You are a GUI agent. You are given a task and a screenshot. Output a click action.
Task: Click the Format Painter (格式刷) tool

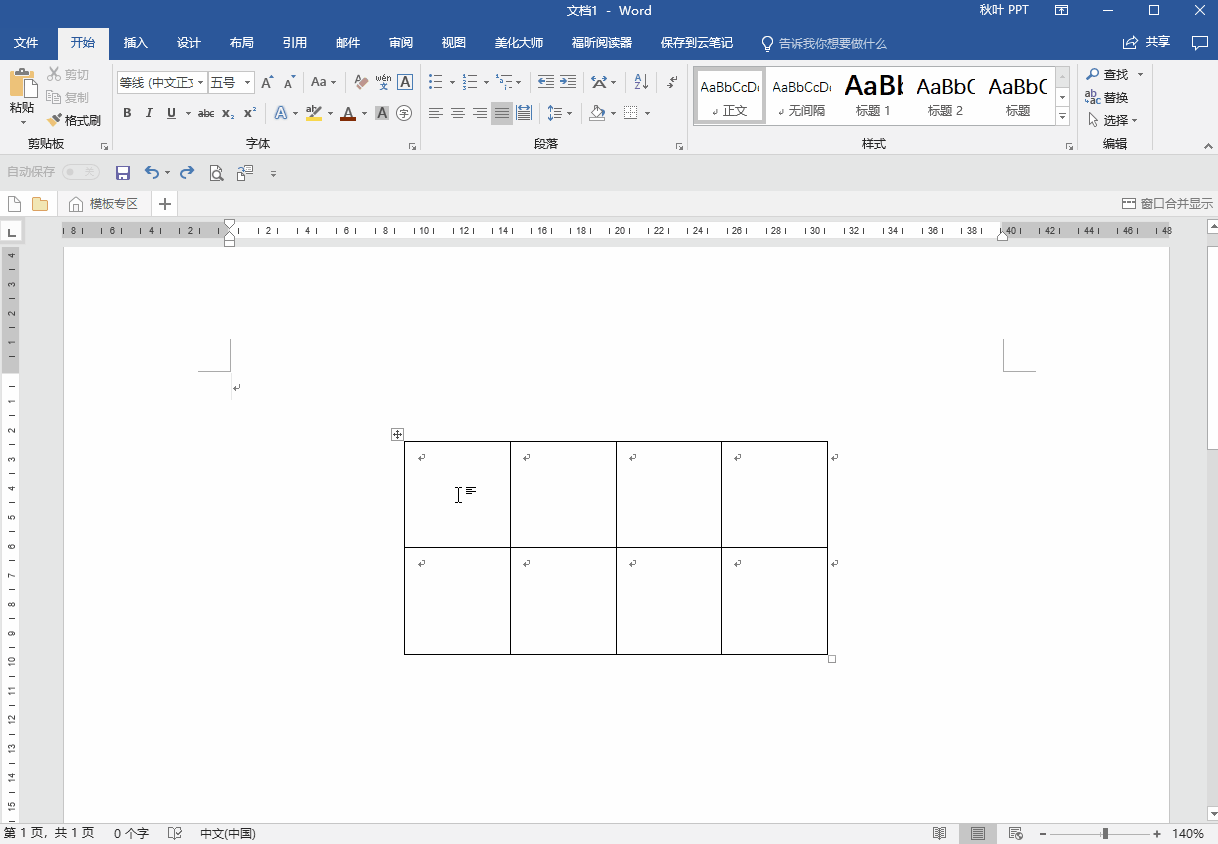click(74, 120)
